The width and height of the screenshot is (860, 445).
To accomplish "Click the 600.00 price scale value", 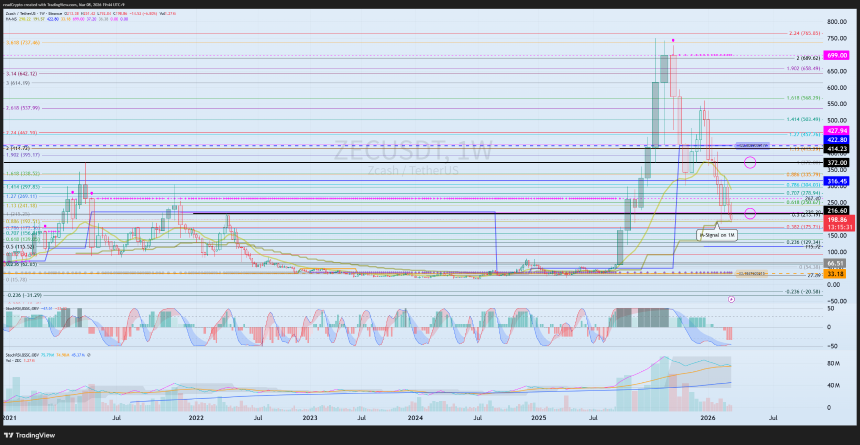I will pos(836,88).
